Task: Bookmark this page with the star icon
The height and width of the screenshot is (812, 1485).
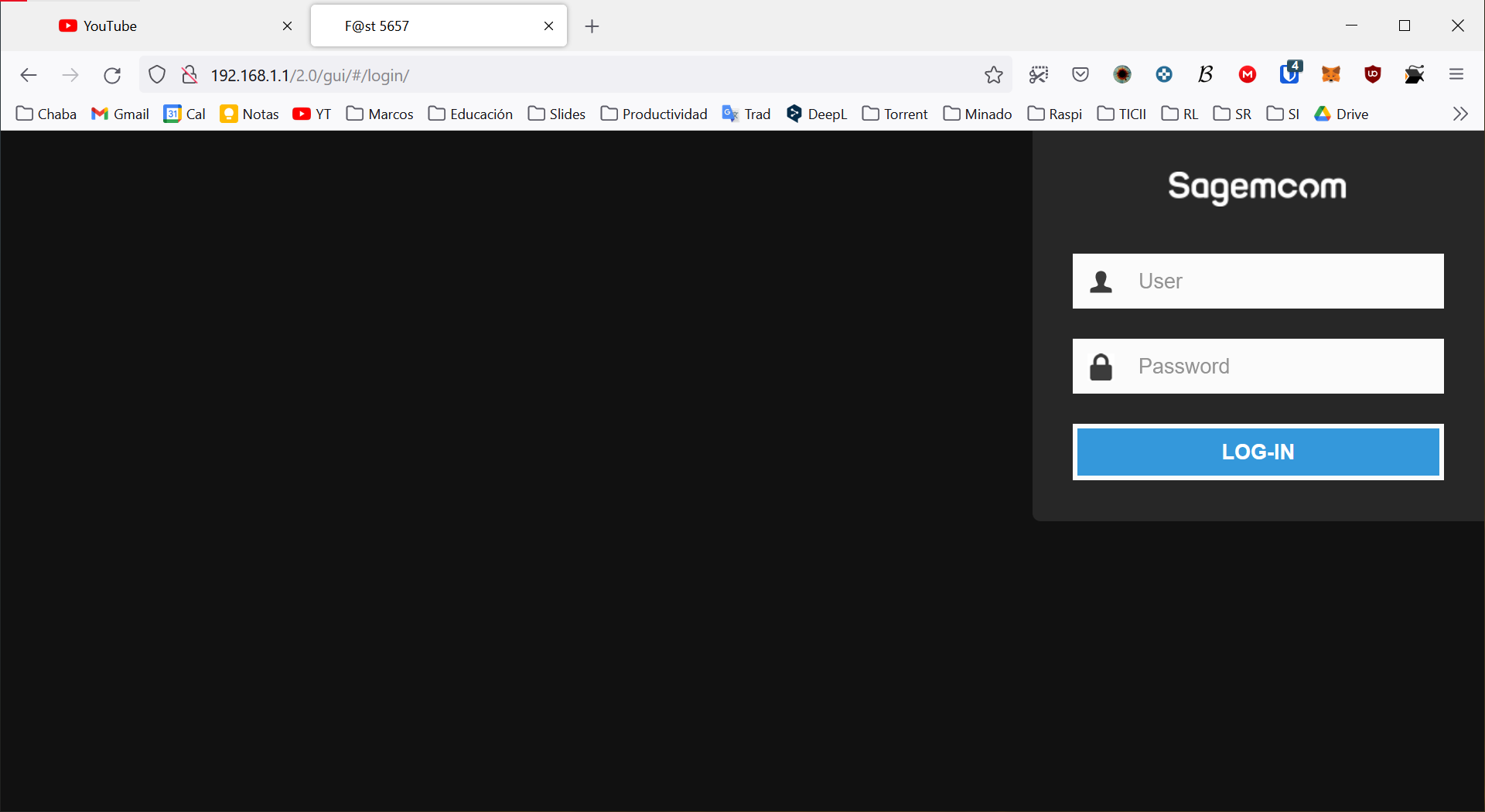Action: (993, 75)
